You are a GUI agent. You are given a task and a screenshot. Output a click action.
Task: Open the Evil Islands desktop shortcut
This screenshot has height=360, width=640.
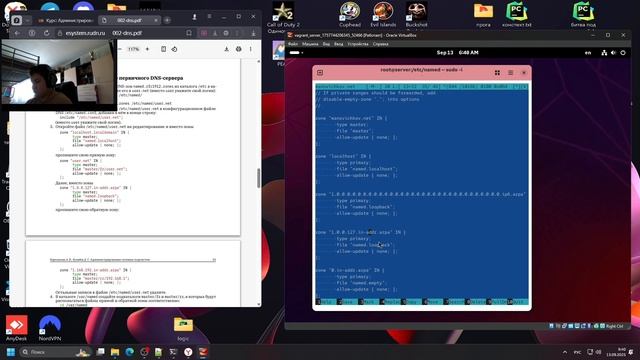pos(383,15)
